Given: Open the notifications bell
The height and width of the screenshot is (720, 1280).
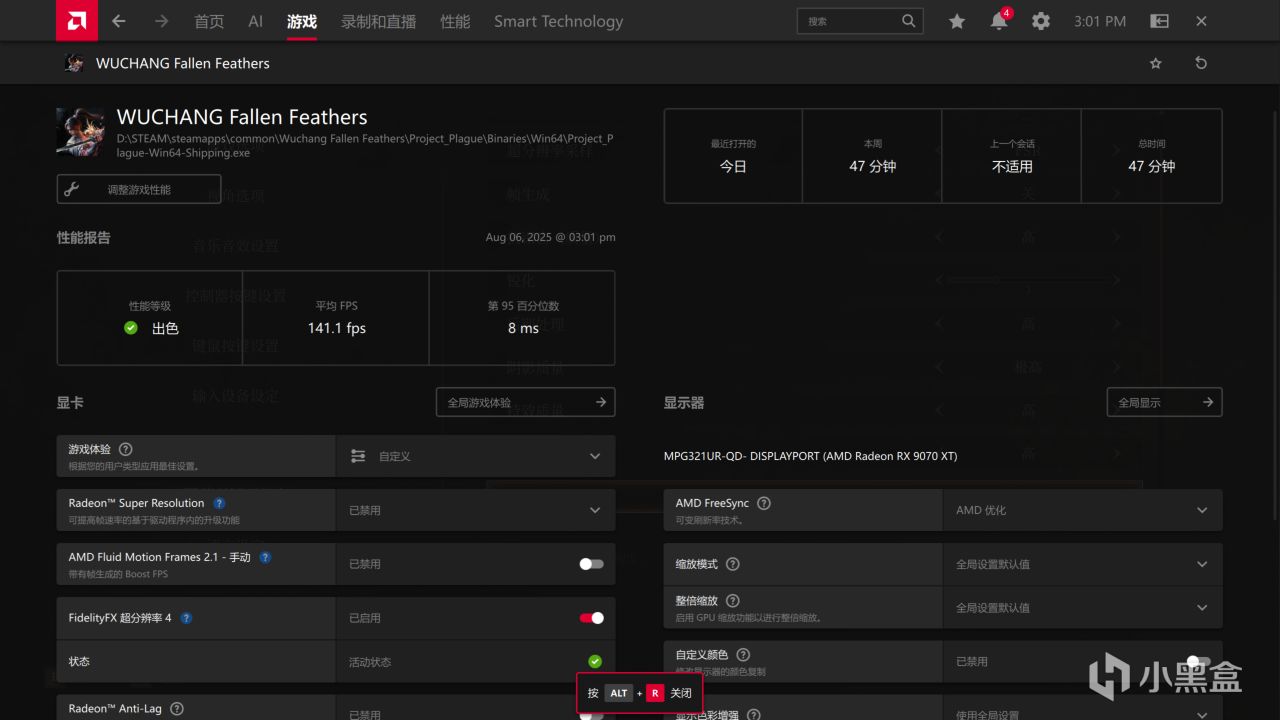Looking at the screenshot, I should [999, 21].
